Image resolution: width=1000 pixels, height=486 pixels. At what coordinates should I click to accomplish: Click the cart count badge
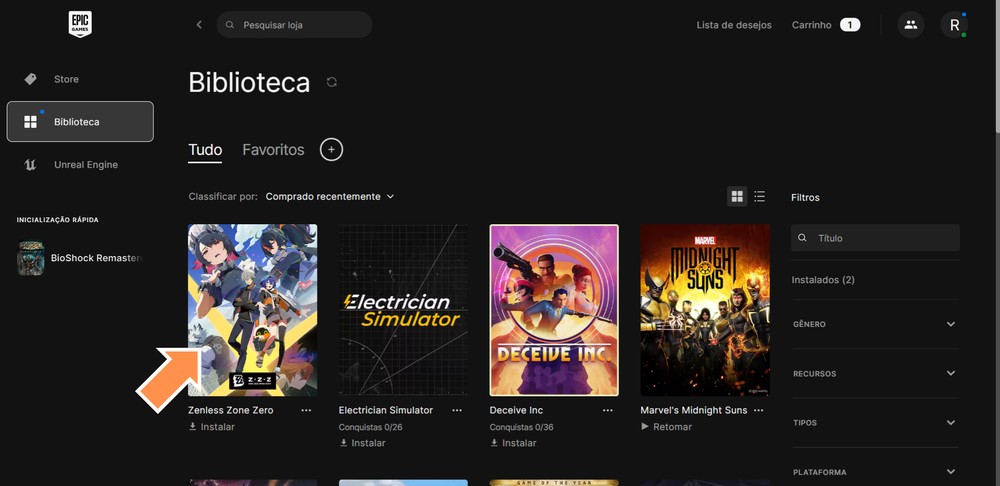pos(850,25)
